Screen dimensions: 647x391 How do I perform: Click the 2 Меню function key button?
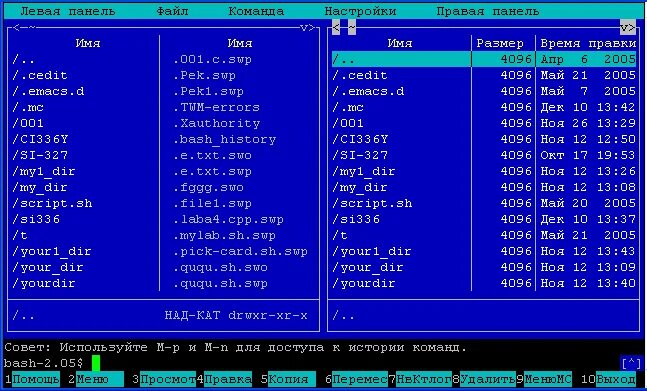coord(96,379)
